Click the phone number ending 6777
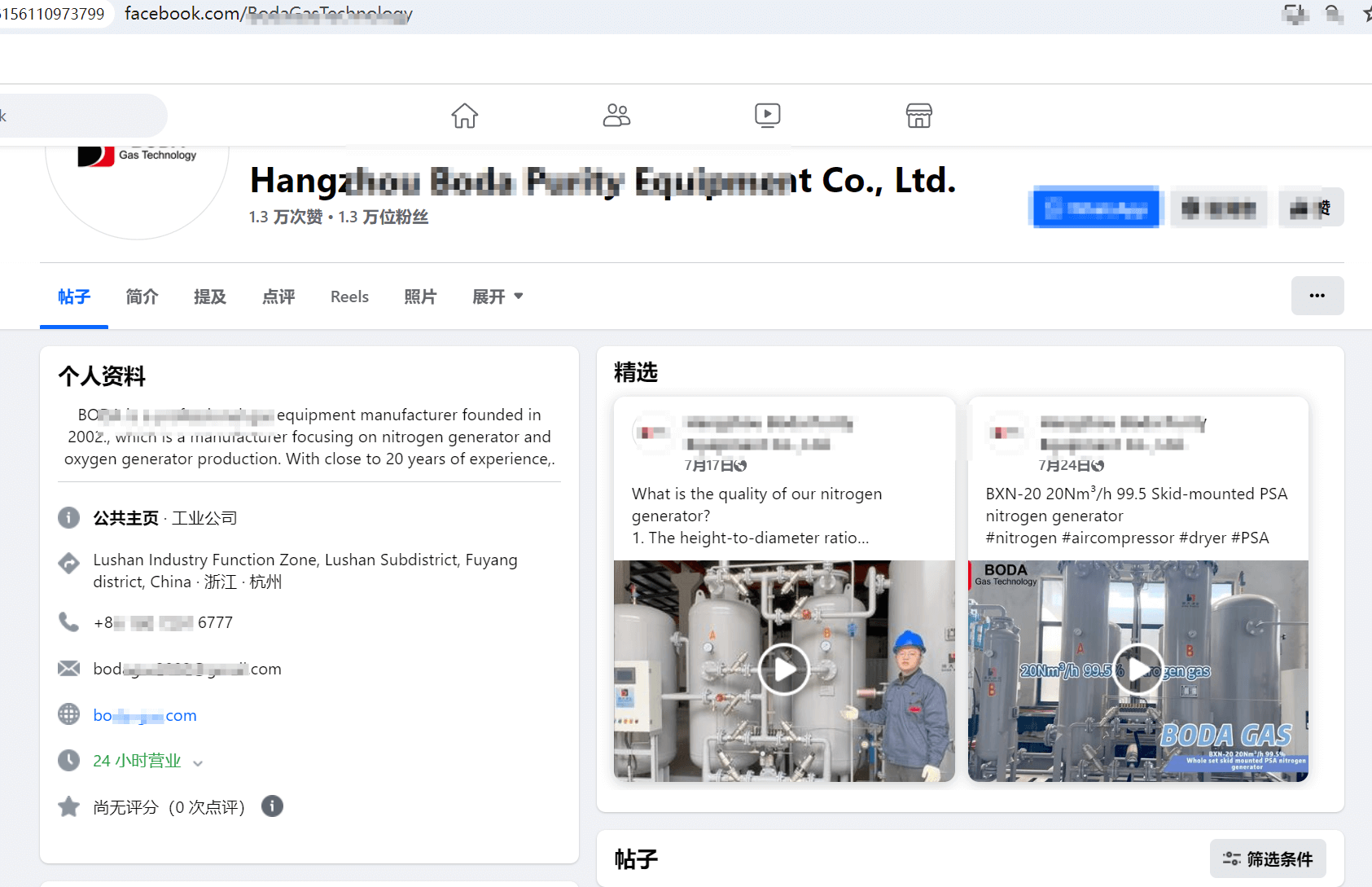Image resolution: width=1372 pixels, height=887 pixels. coord(163,622)
